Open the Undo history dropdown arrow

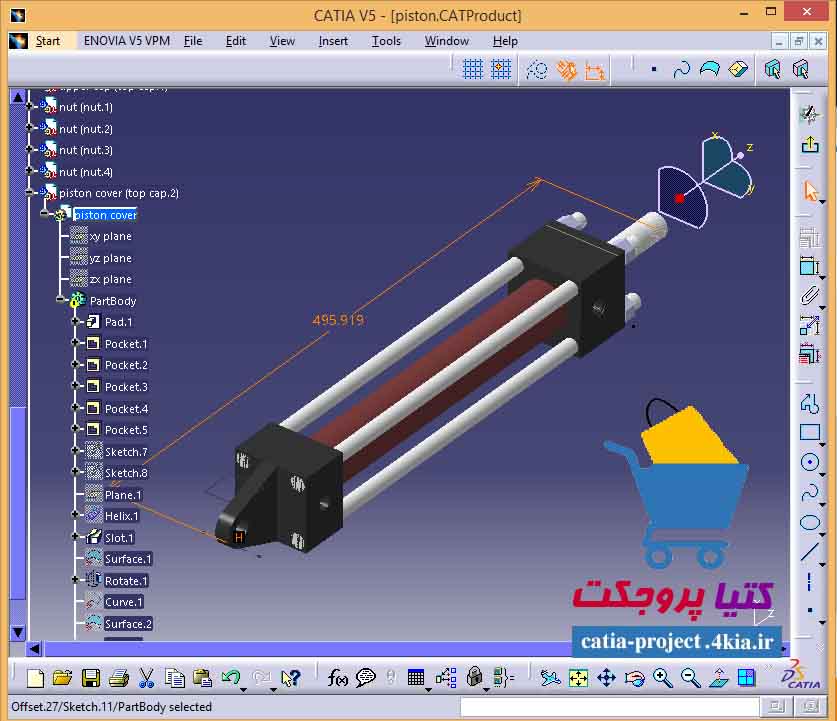tap(243, 690)
